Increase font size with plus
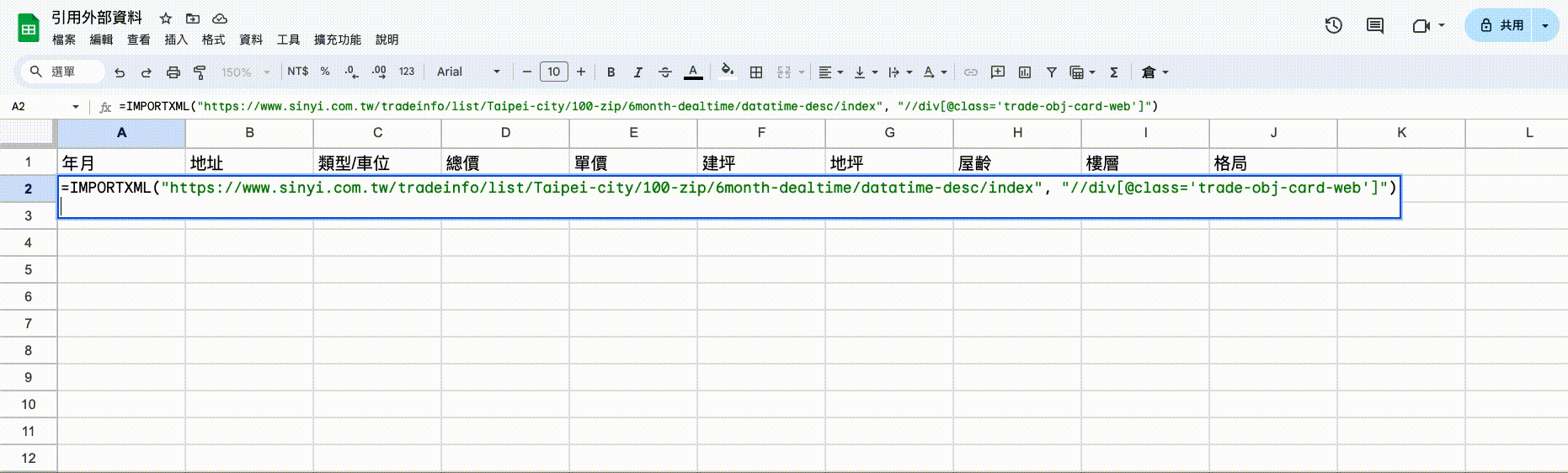The width and height of the screenshot is (1568, 473). [581, 72]
